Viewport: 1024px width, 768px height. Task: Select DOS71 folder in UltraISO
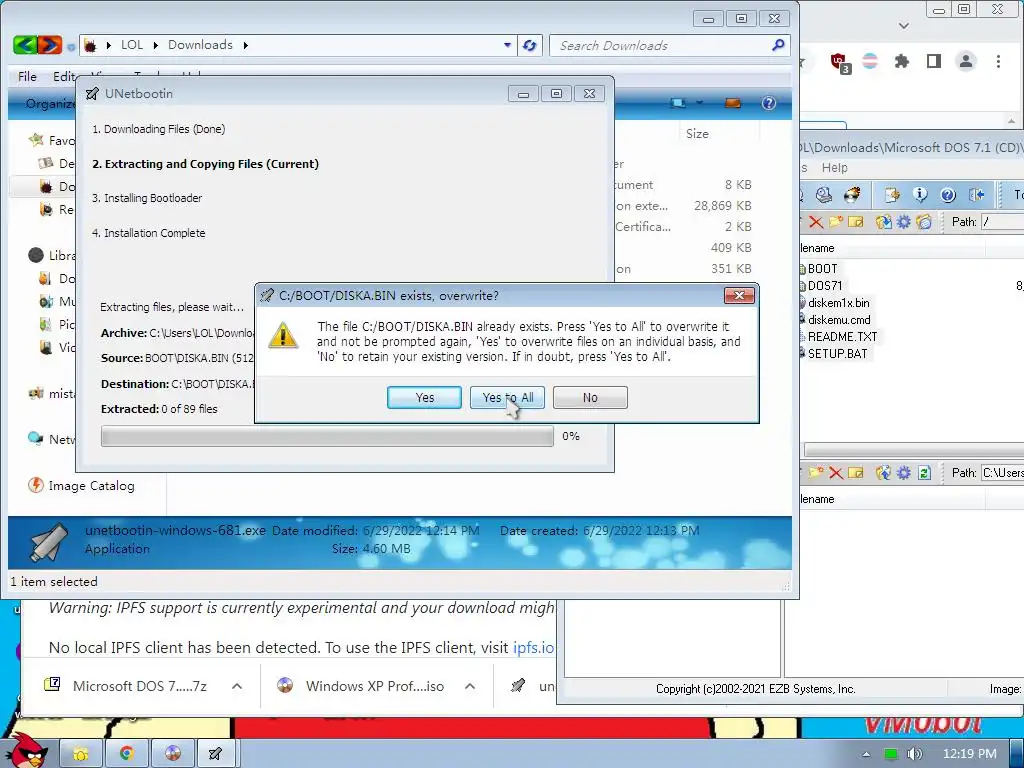coord(824,285)
